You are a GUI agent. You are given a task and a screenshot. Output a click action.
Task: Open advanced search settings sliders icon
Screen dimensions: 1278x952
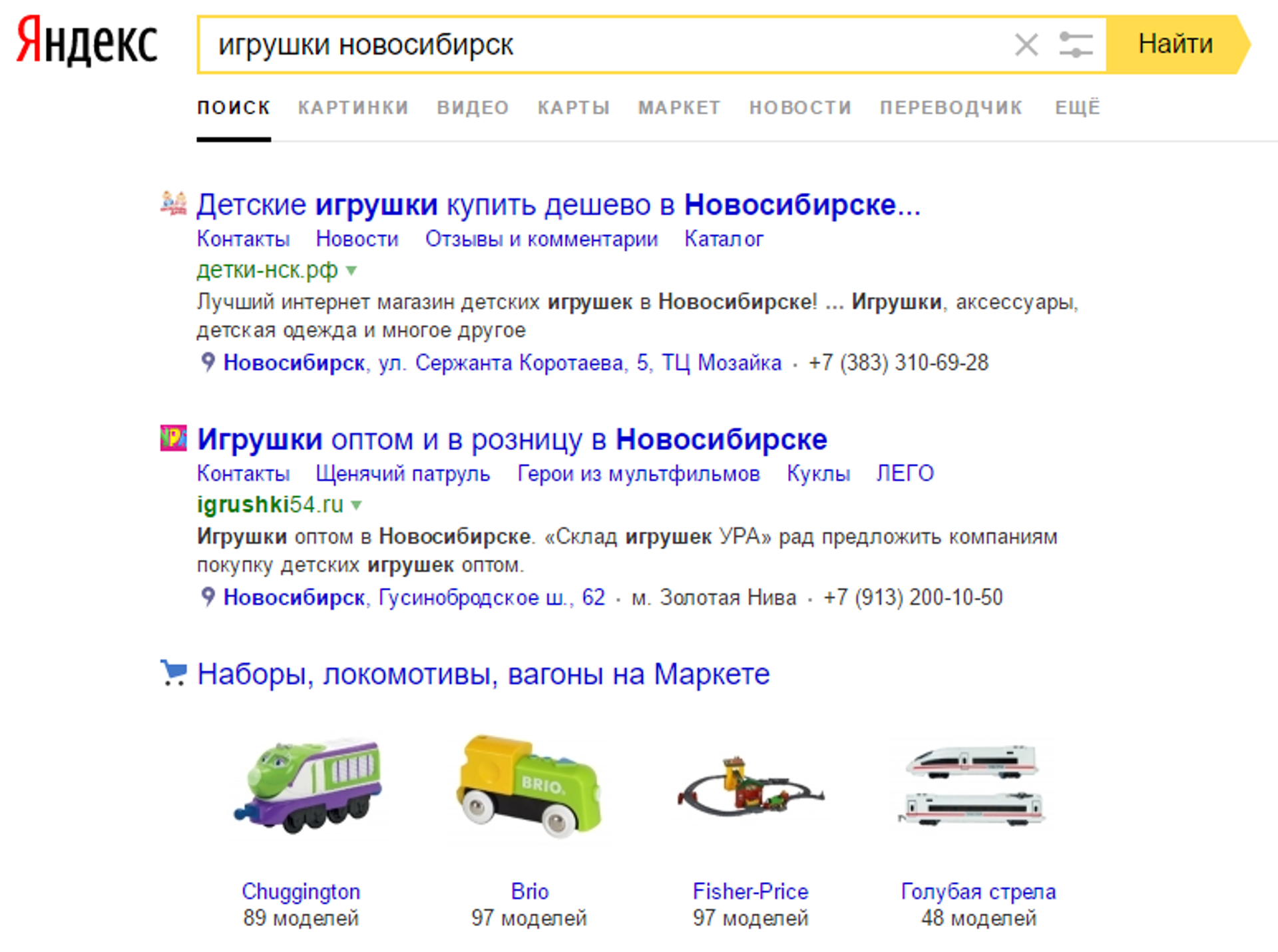pos(1076,45)
